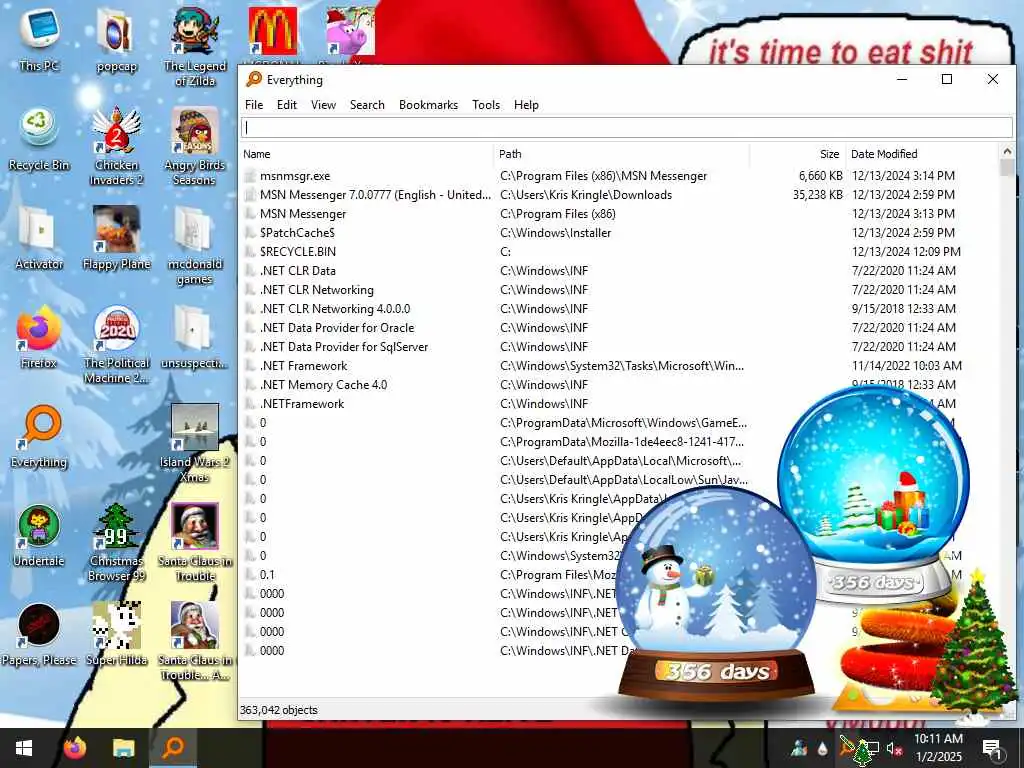Click the snowman snow globe gadget

(716, 596)
